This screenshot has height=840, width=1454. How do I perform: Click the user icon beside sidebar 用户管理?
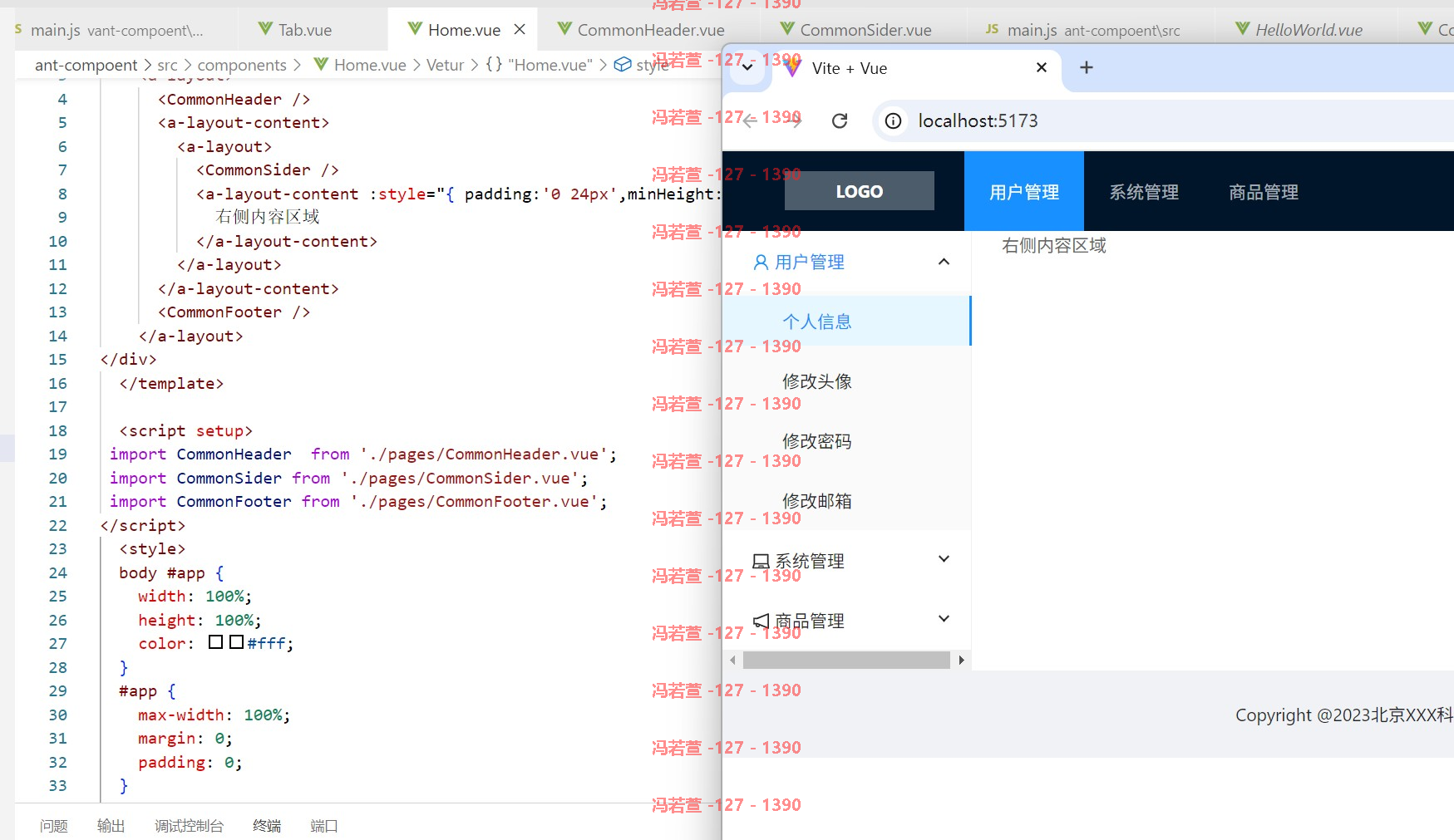pyautogui.click(x=761, y=263)
